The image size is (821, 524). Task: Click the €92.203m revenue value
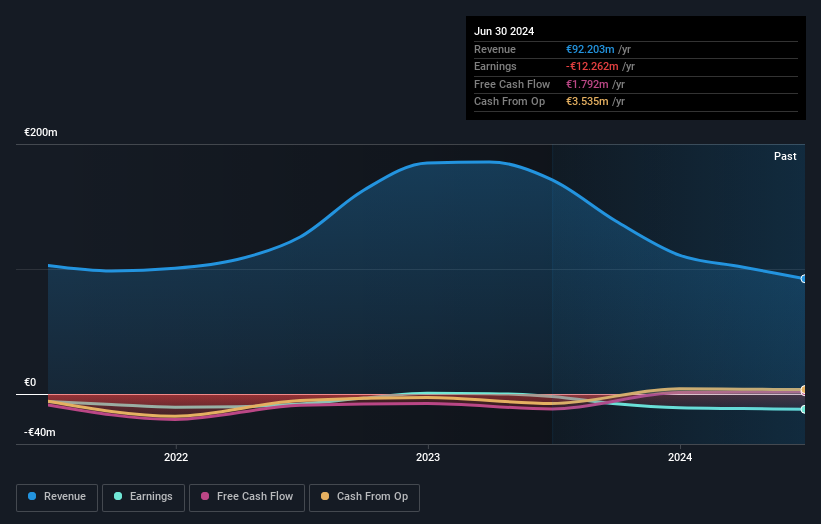tap(590, 49)
